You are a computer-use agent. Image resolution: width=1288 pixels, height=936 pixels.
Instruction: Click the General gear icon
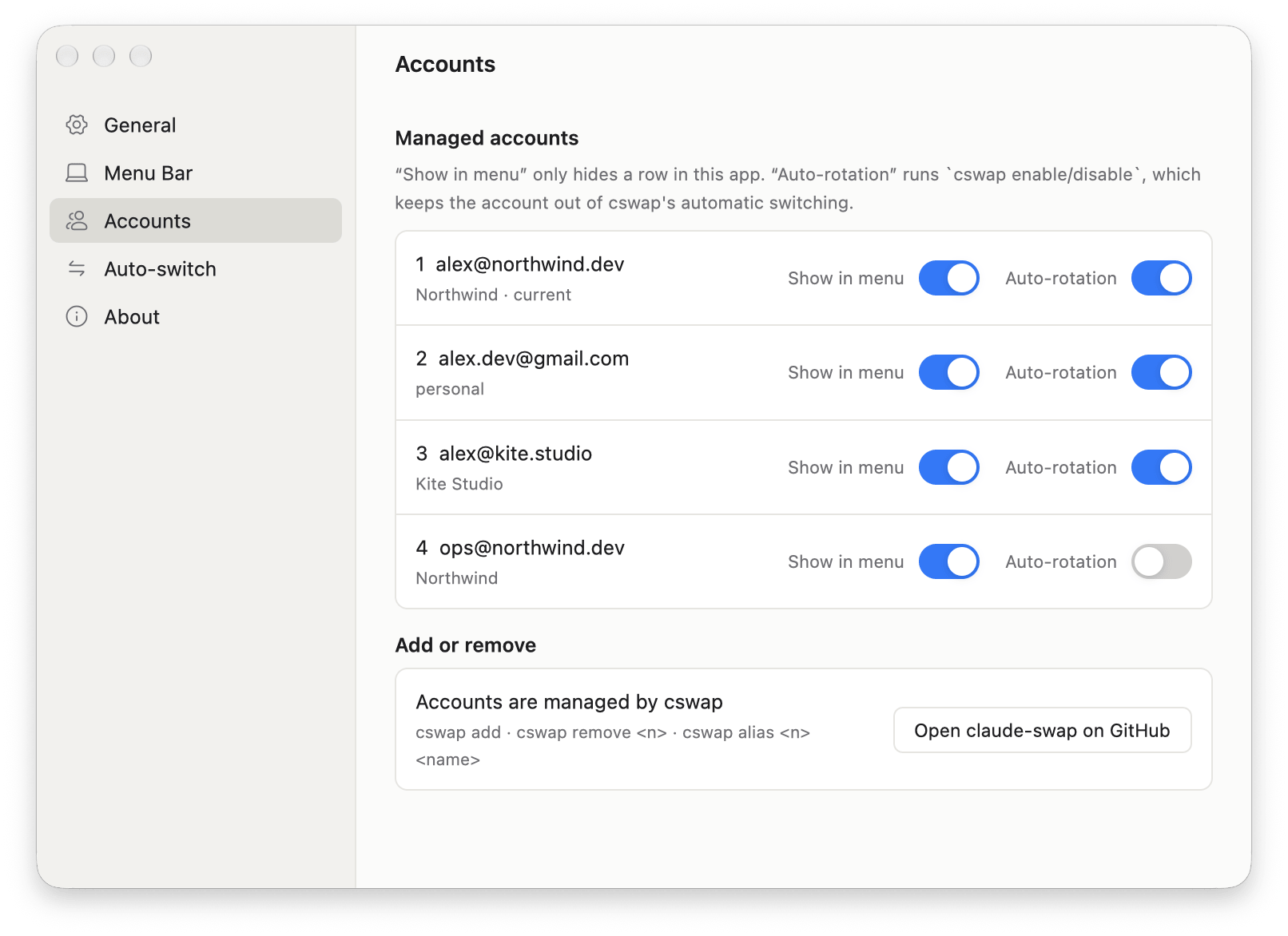(x=77, y=125)
